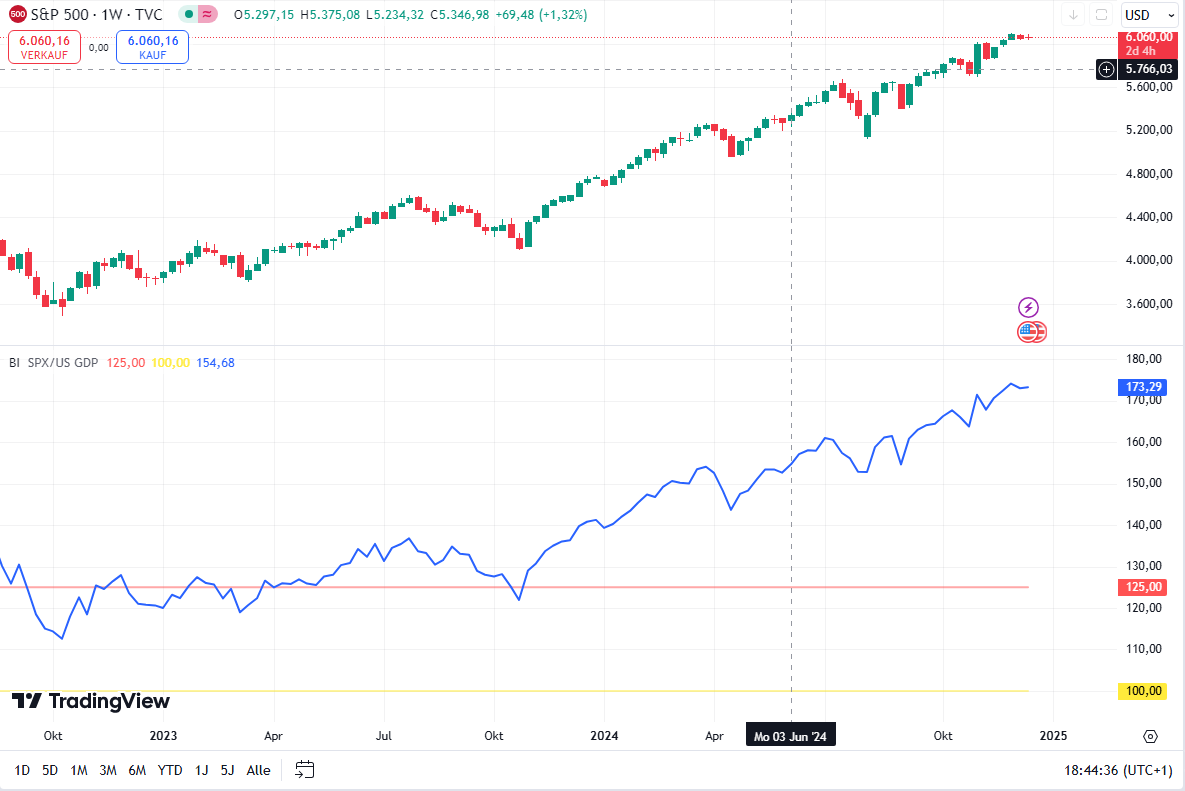Click the 120,00 indicator scale label
The height and width of the screenshot is (791, 1185).
coord(1143,607)
